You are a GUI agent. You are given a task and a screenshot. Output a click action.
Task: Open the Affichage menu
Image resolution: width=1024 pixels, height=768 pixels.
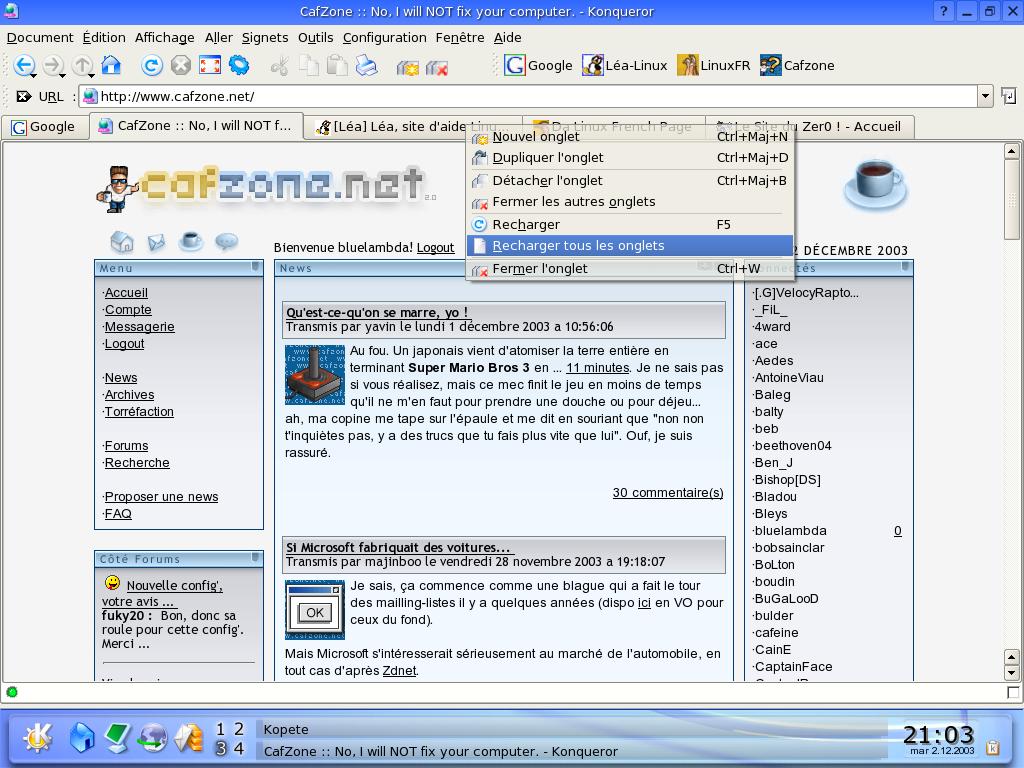(x=165, y=38)
